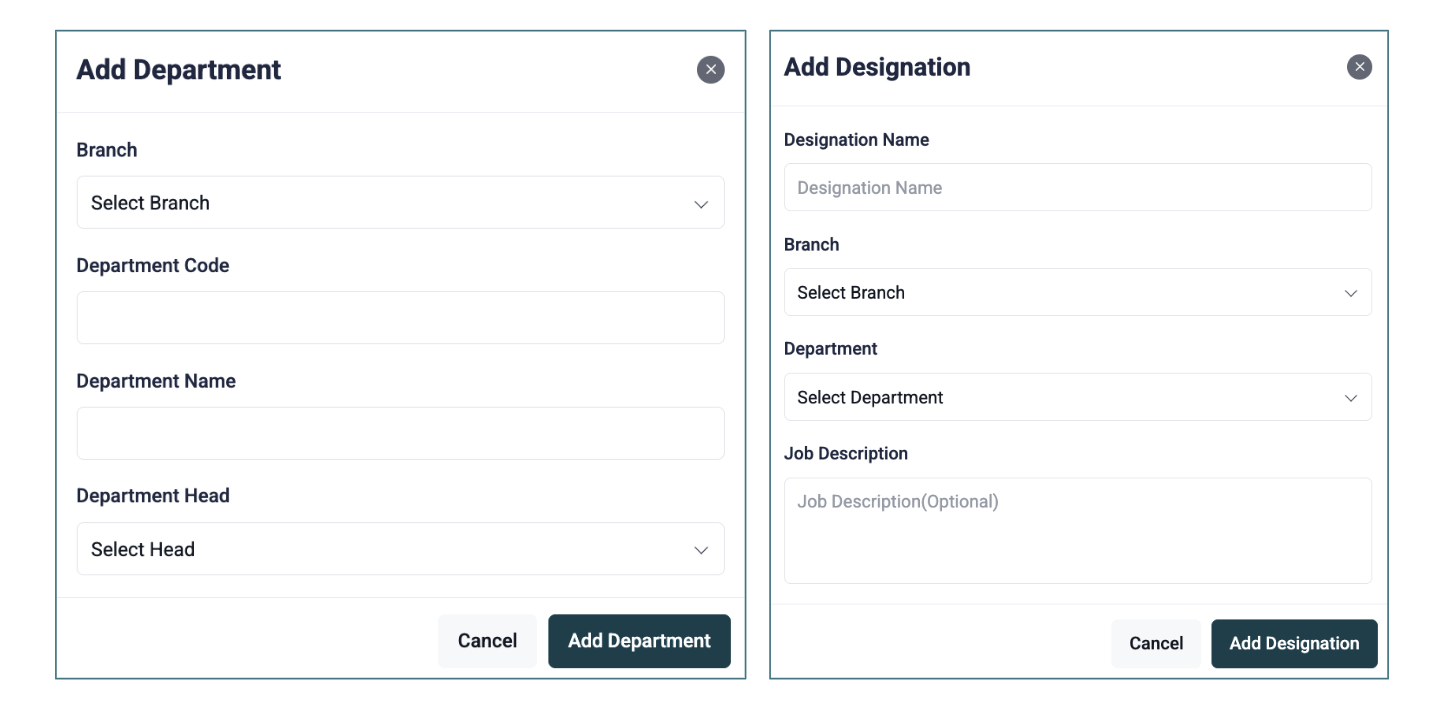Click the Department Name field label
Screen dimensions: 1454x724
pyautogui.click(x=156, y=381)
